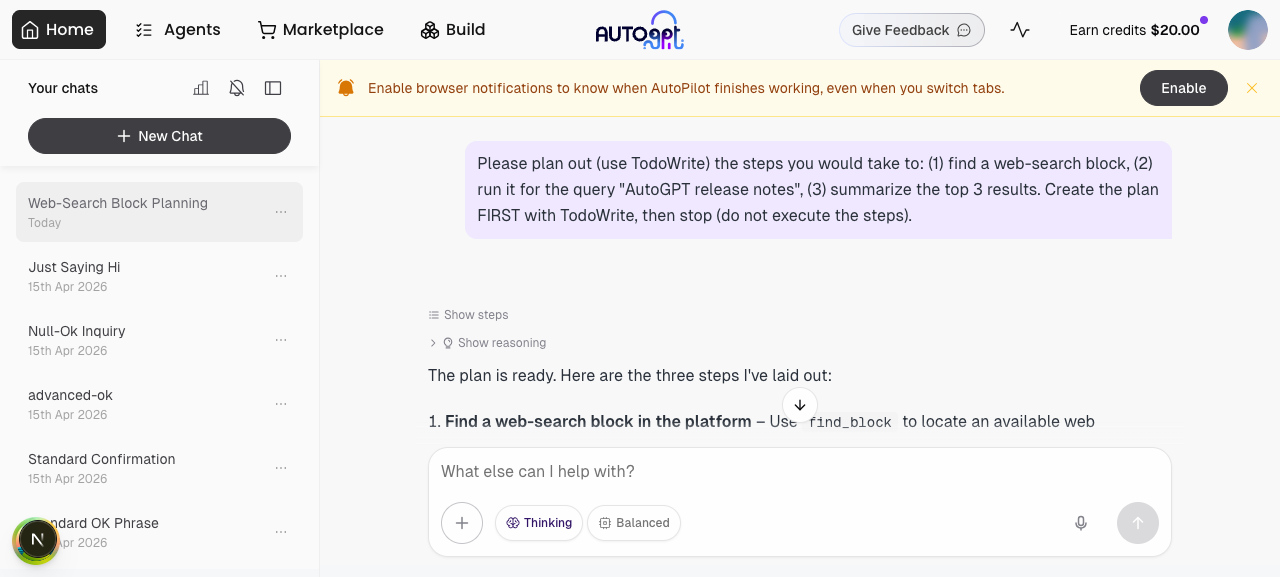
Task: Collapse the chats sidebar panel
Action: point(273,88)
